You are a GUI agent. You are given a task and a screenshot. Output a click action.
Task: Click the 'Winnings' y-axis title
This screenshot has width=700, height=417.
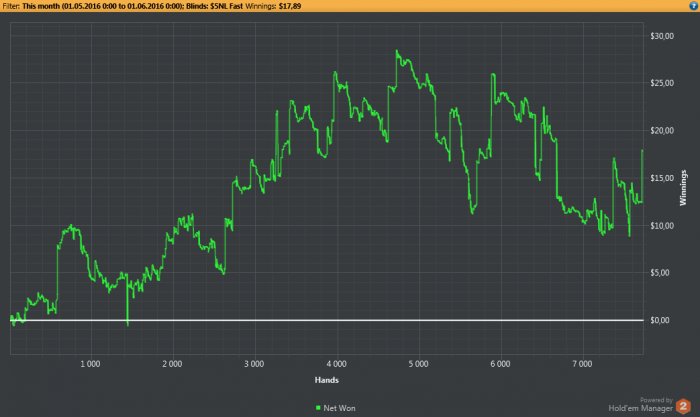[683, 188]
